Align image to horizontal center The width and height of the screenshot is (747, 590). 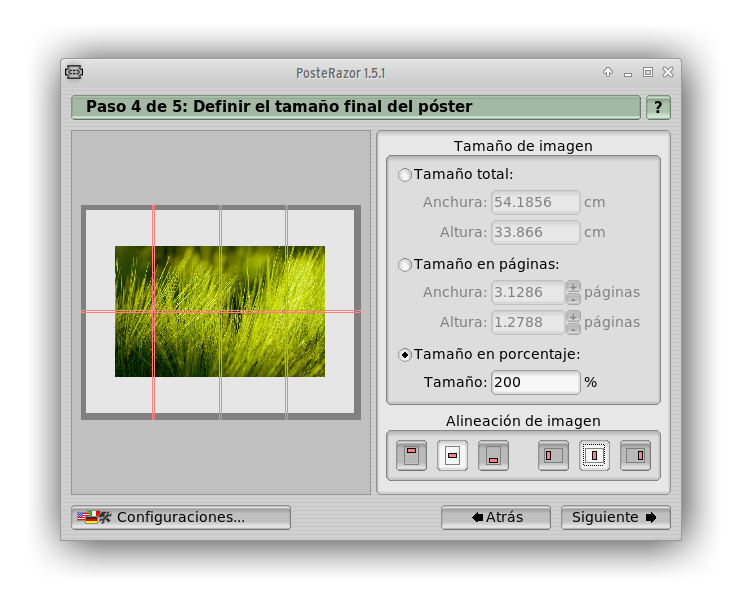(x=594, y=455)
